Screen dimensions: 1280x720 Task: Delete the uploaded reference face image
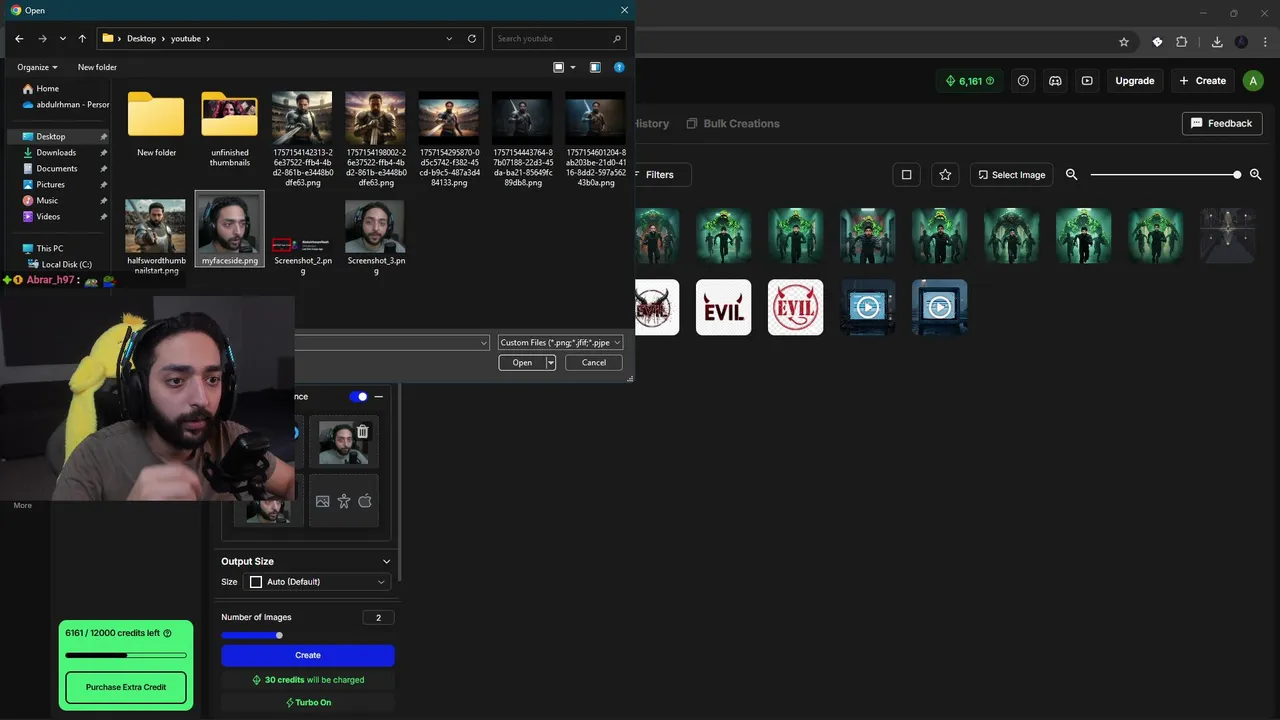click(362, 432)
